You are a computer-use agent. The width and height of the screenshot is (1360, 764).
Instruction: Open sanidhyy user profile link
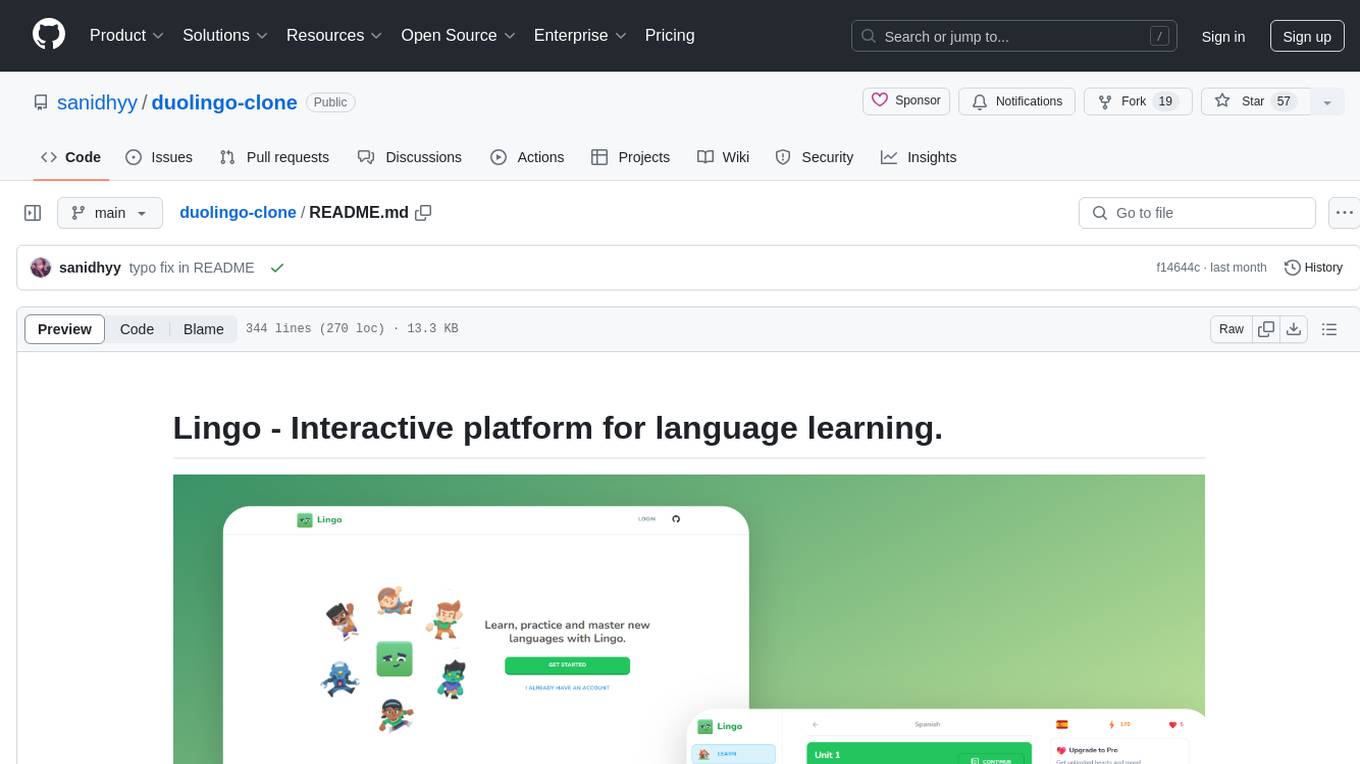pos(97,102)
